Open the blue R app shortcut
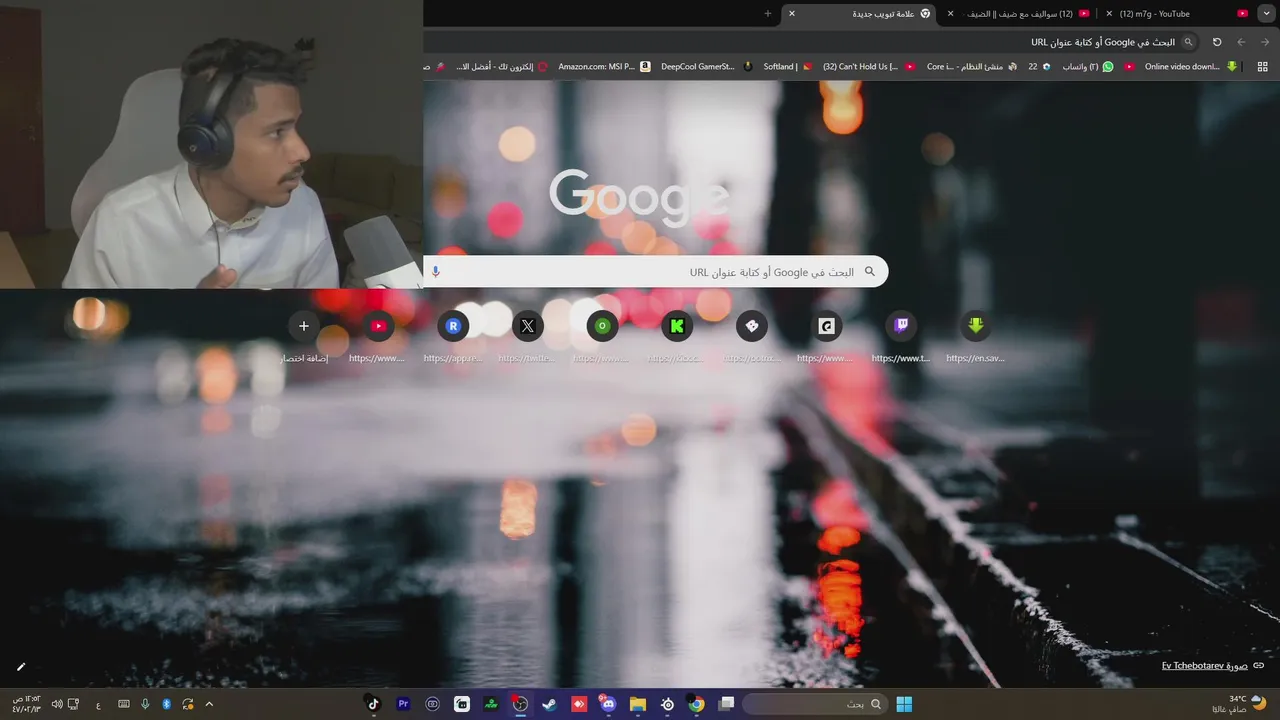Viewport: 1280px width, 720px height. (453, 326)
